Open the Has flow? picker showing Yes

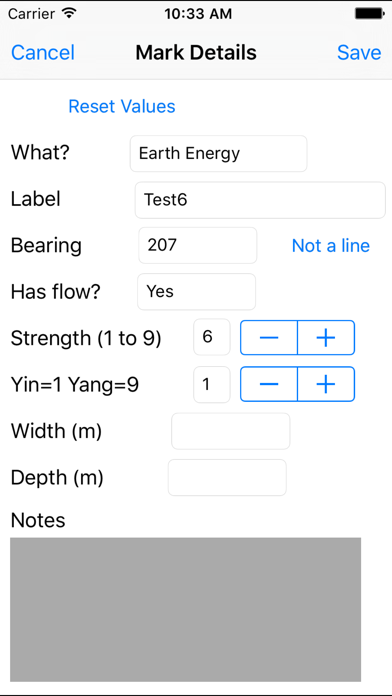pos(197,292)
